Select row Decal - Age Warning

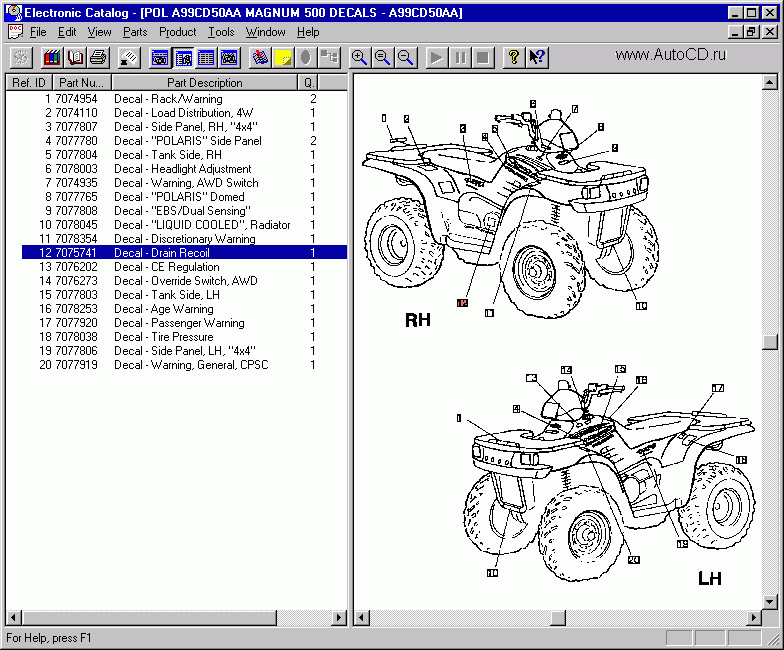(x=184, y=309)
